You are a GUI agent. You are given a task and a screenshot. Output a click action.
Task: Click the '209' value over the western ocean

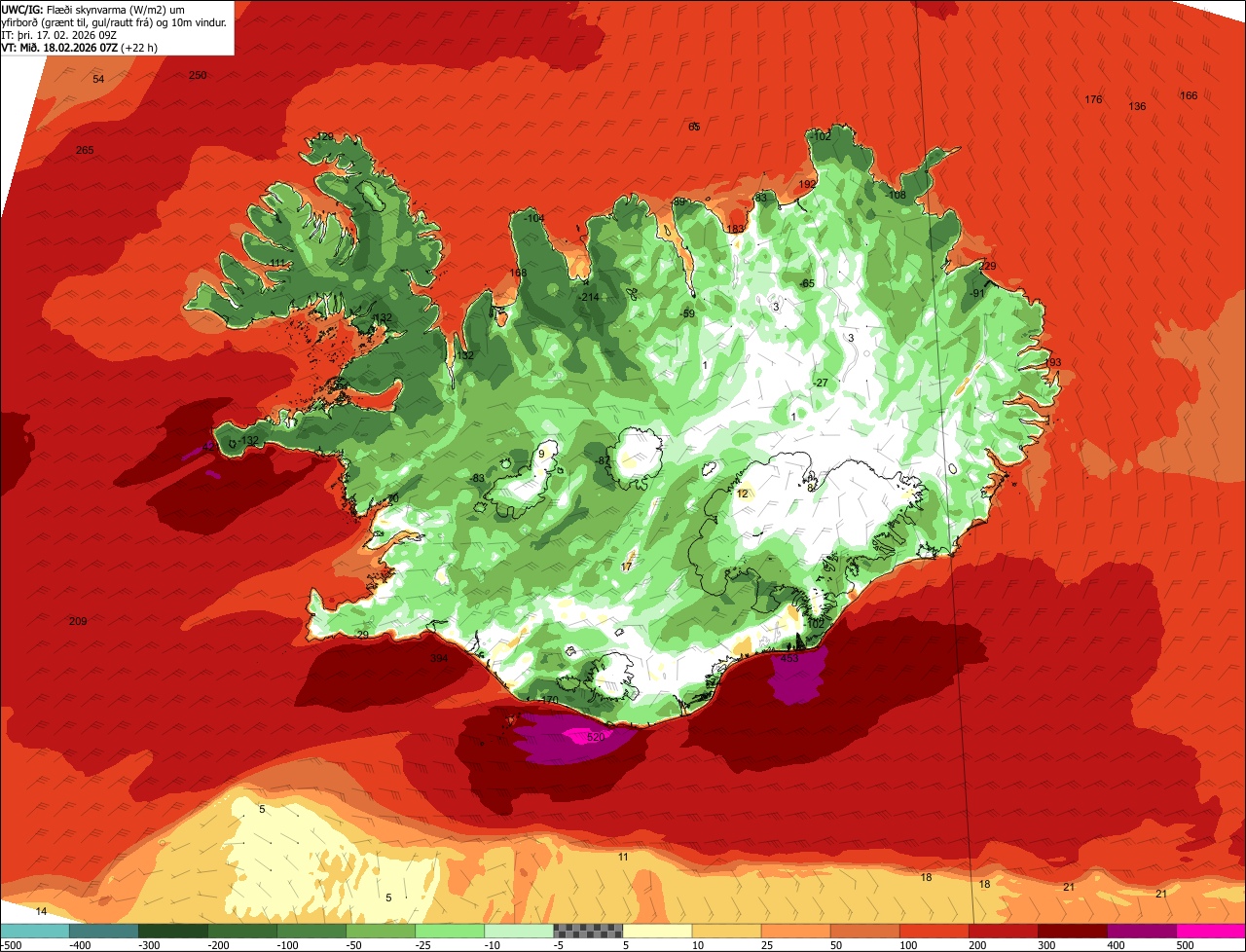click(78, 621)
